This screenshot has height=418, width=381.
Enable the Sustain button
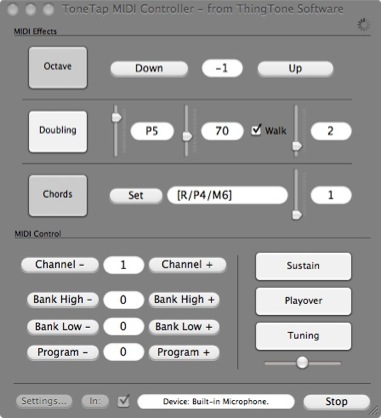click(x=303, y=266)
